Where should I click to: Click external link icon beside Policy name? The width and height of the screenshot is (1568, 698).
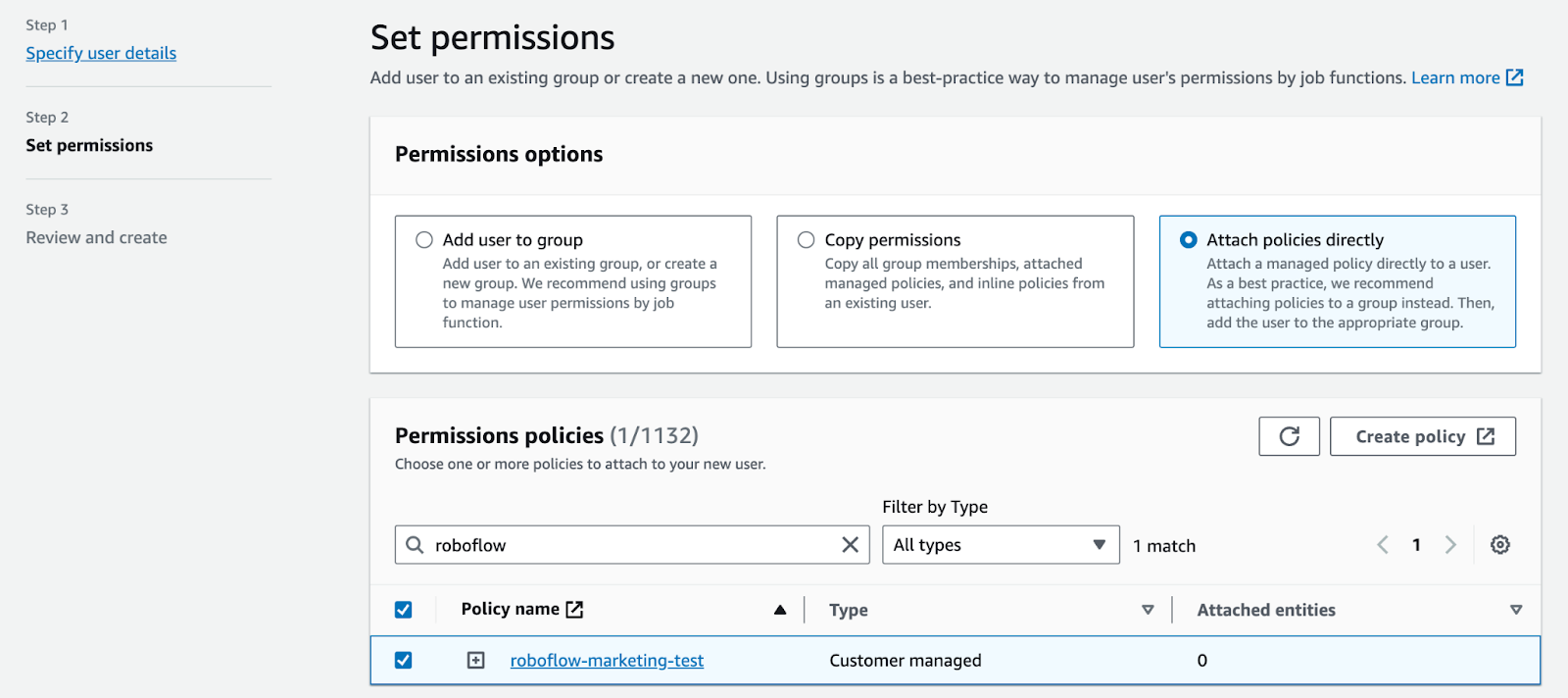point(575,610)
